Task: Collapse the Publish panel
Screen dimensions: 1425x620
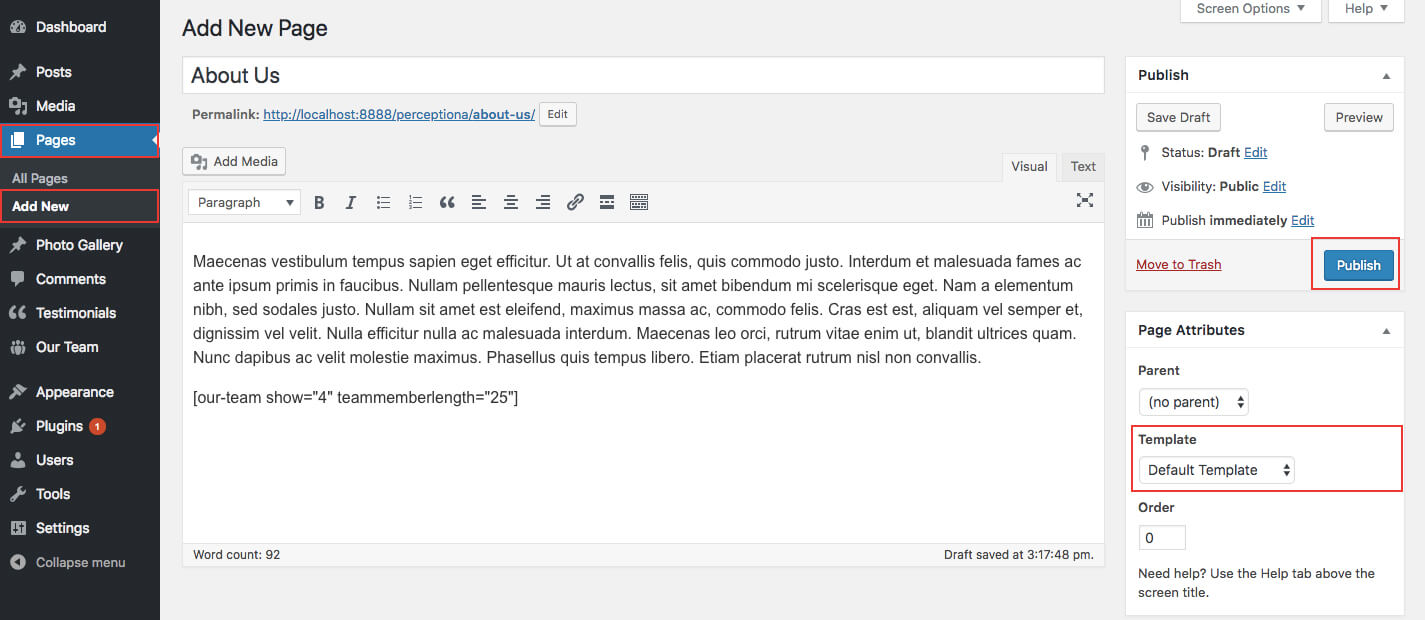Action: [1386, 76]
